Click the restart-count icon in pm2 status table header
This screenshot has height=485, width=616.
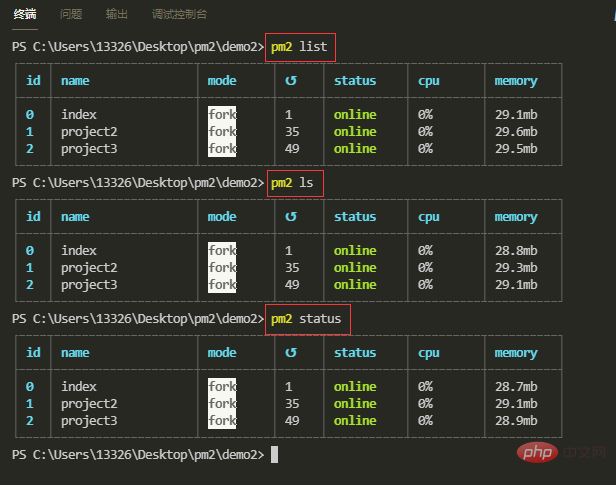(291, 352)
